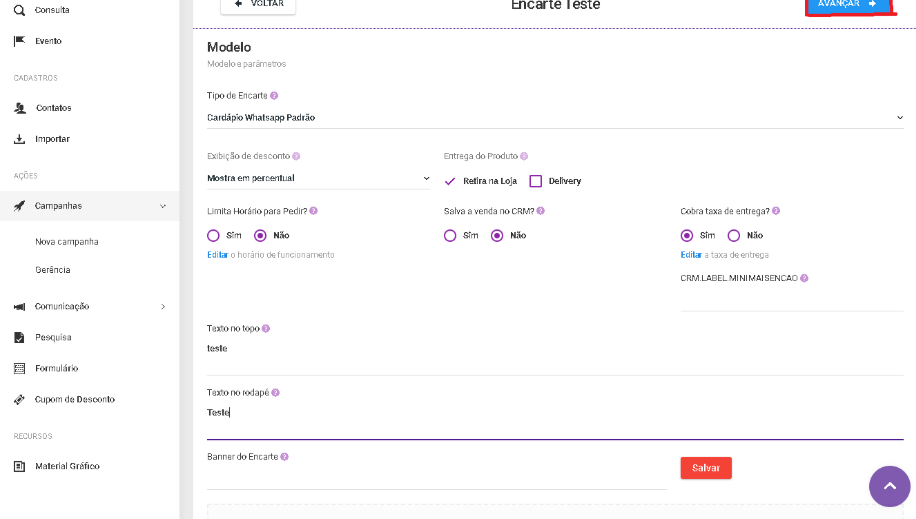The image size is (916, 519).
Task: Click the help icon beside Tipo de Encarte
Action: tap(274, 96)
